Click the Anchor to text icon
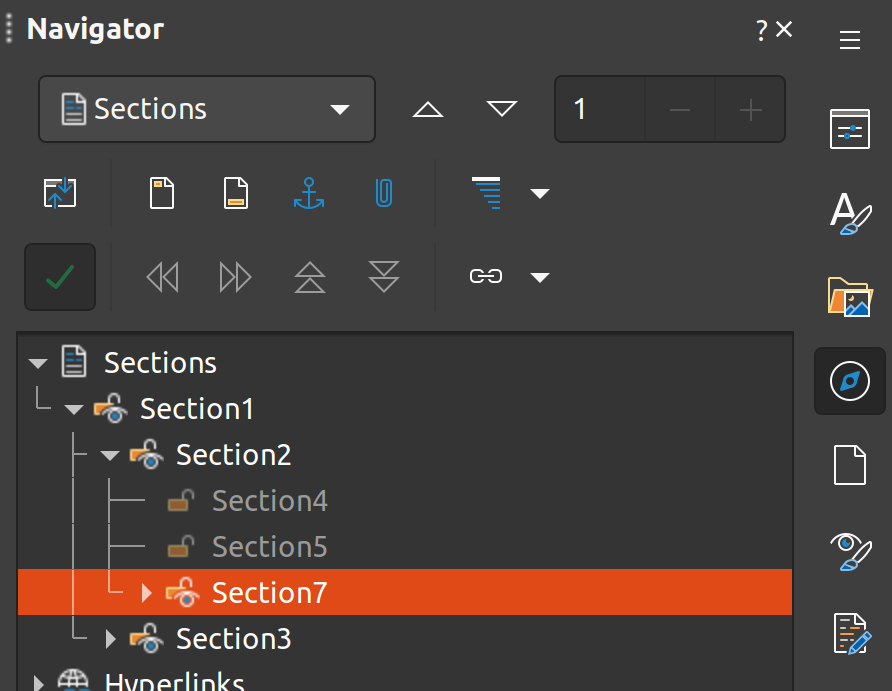This screenshot has width=892, height=691. 309,193
